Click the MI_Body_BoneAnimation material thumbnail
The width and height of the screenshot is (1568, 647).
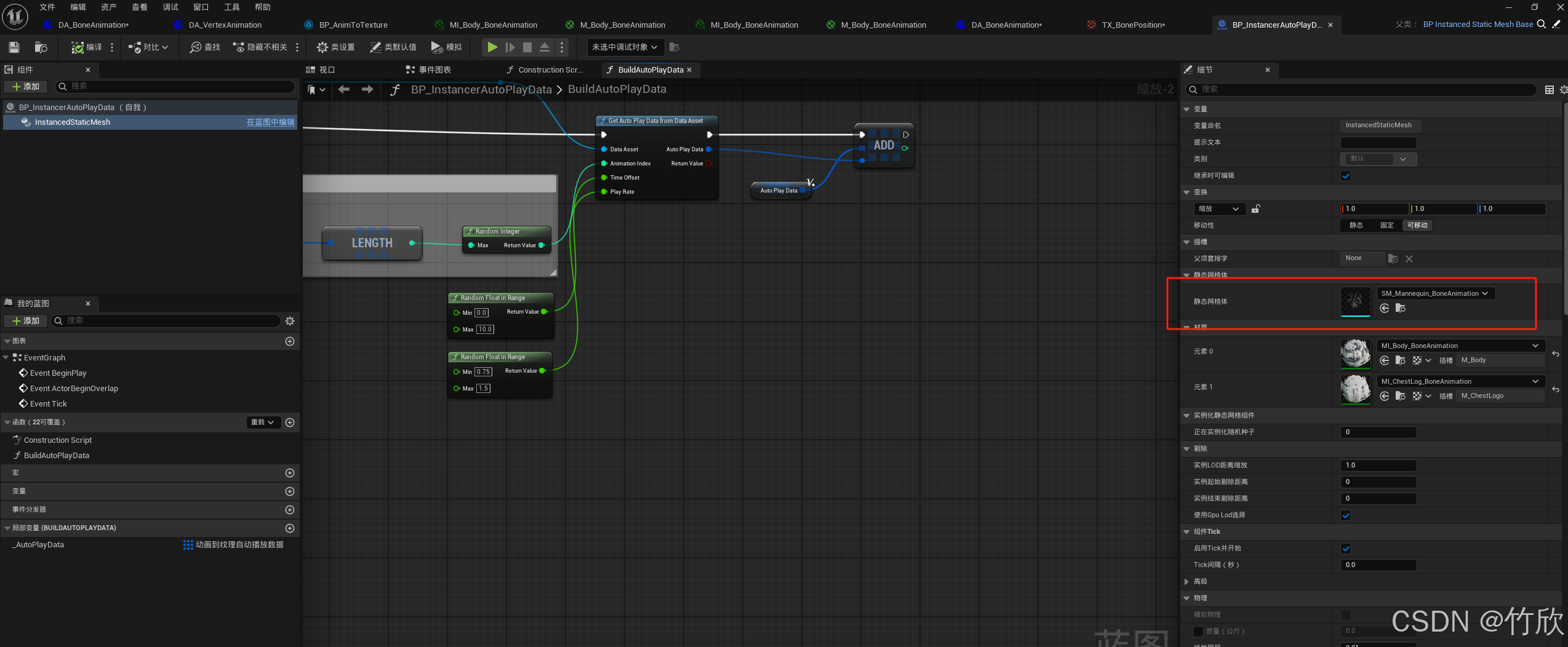click(x=1355, y=354)
